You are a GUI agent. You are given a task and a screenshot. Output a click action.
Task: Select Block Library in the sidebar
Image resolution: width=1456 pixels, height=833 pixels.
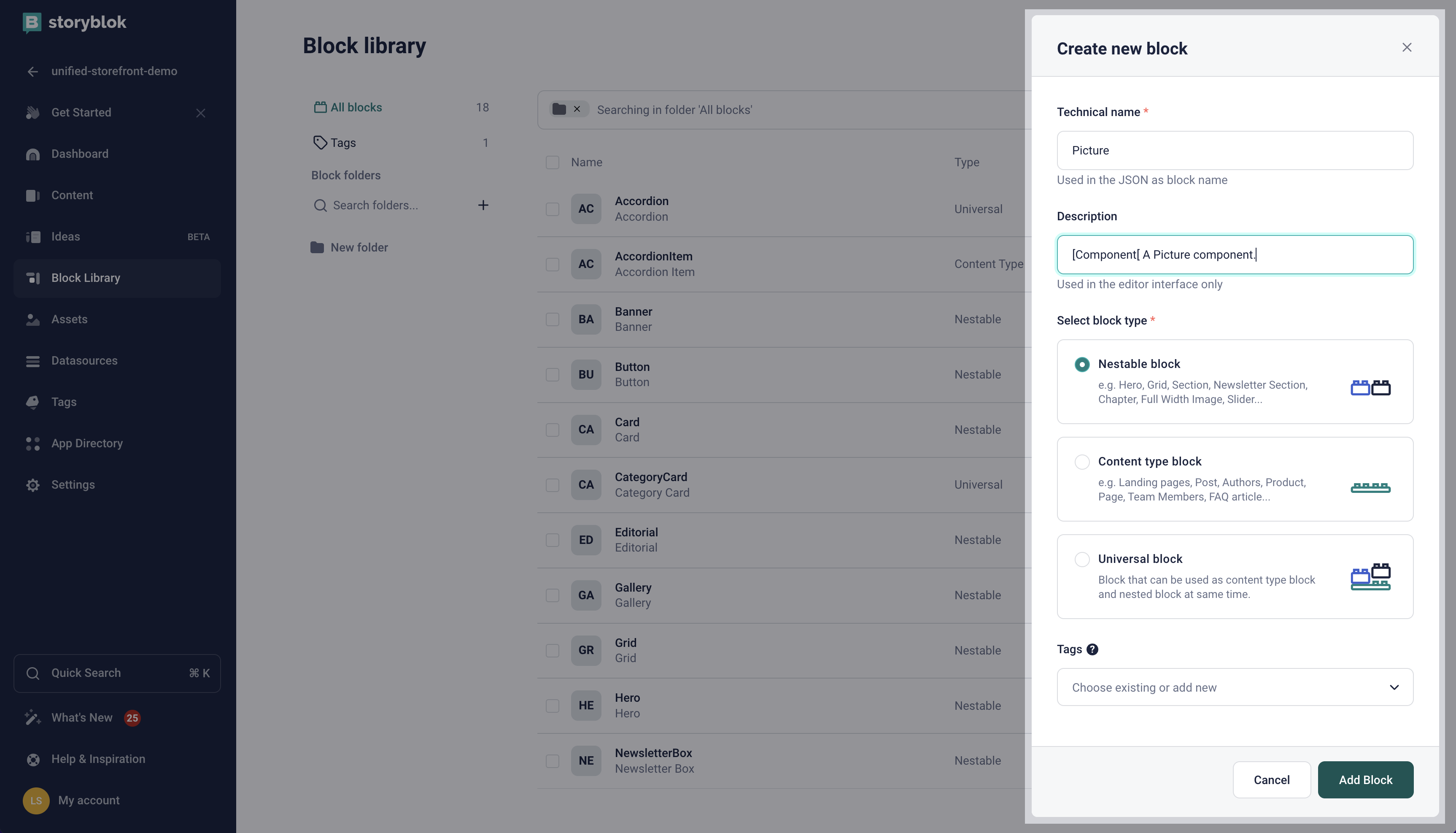tap(117, 278)
